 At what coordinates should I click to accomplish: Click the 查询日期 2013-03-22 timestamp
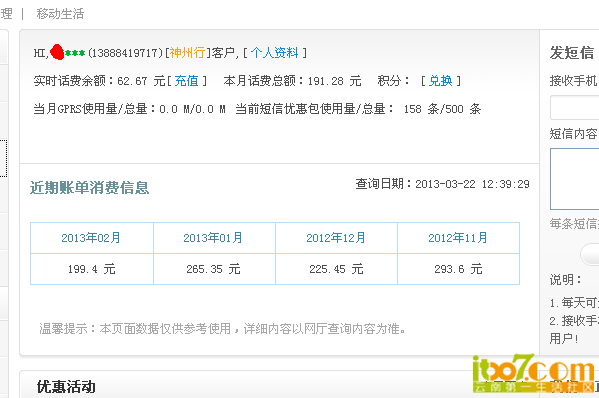[442, 184]
